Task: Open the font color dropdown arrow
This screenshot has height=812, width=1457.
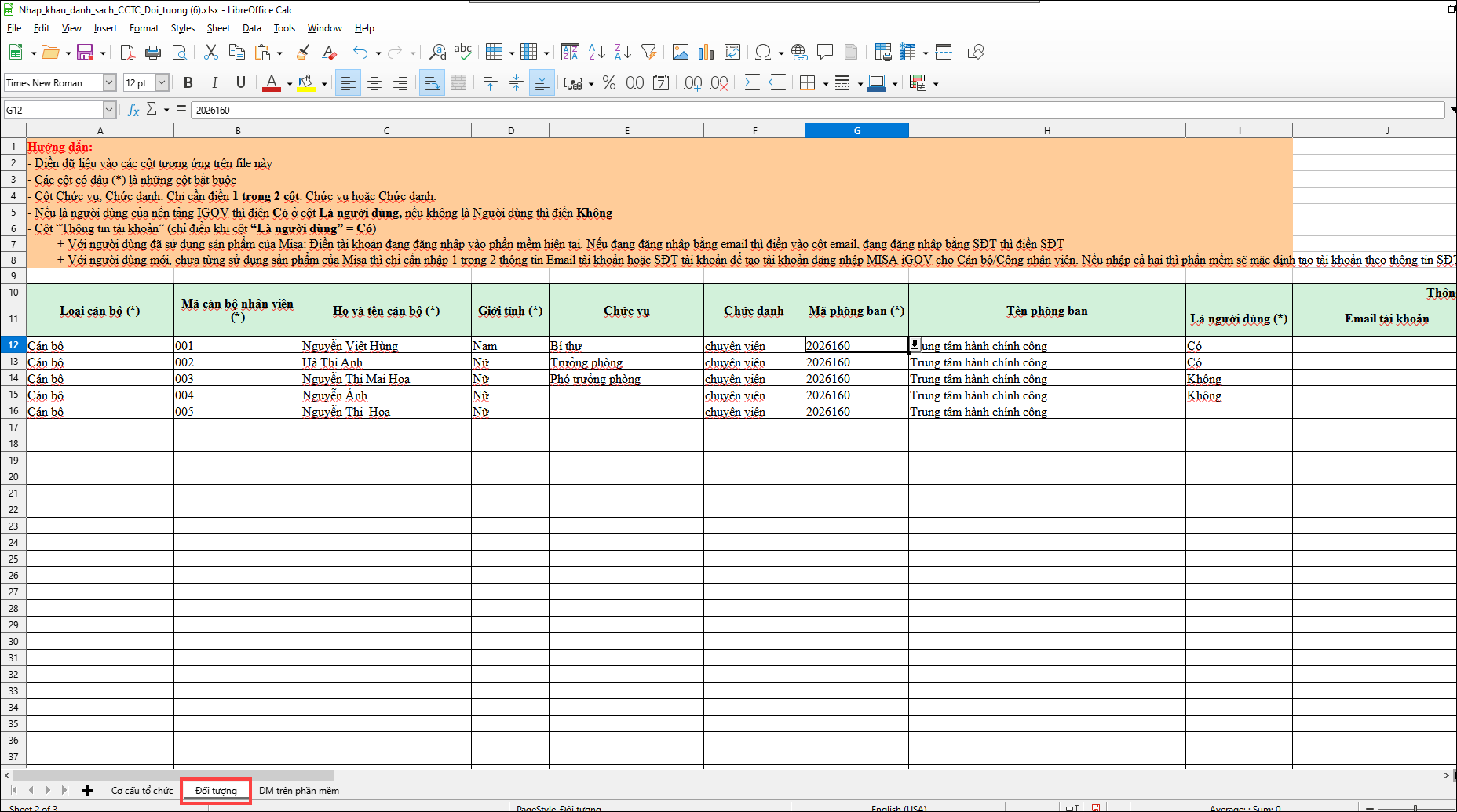Action: 290,84
